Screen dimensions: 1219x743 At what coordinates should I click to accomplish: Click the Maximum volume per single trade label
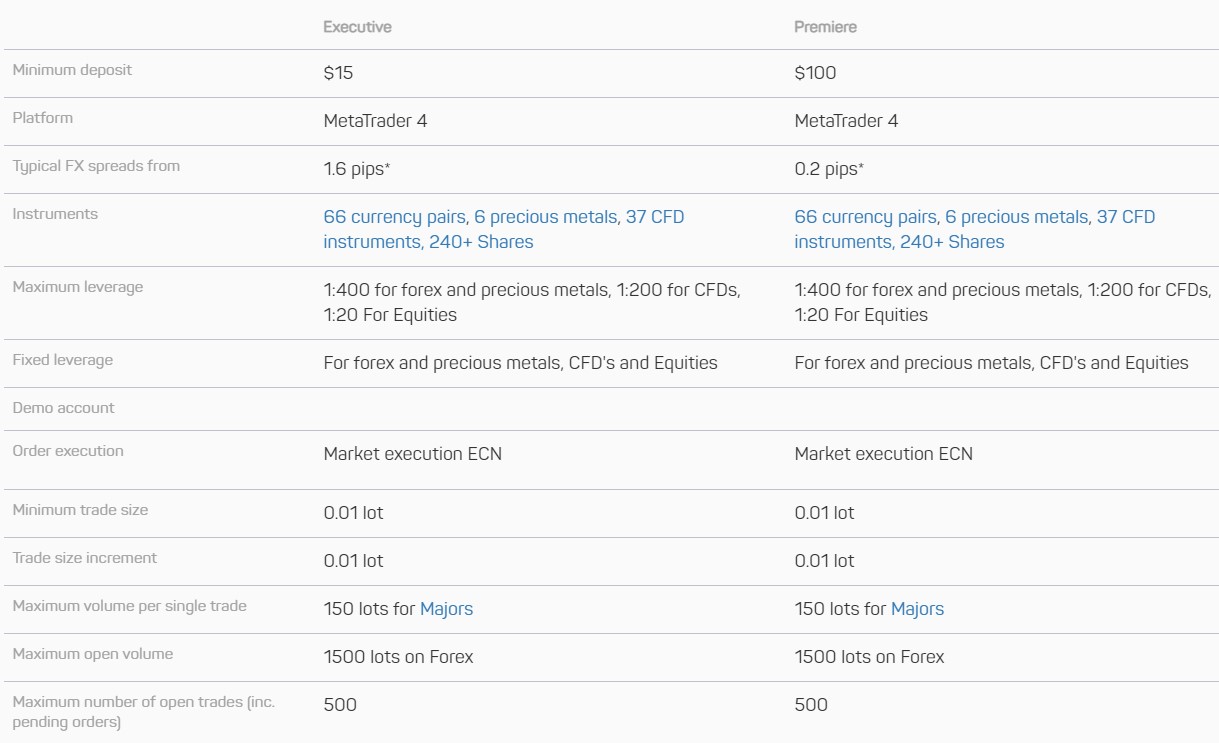129,606
